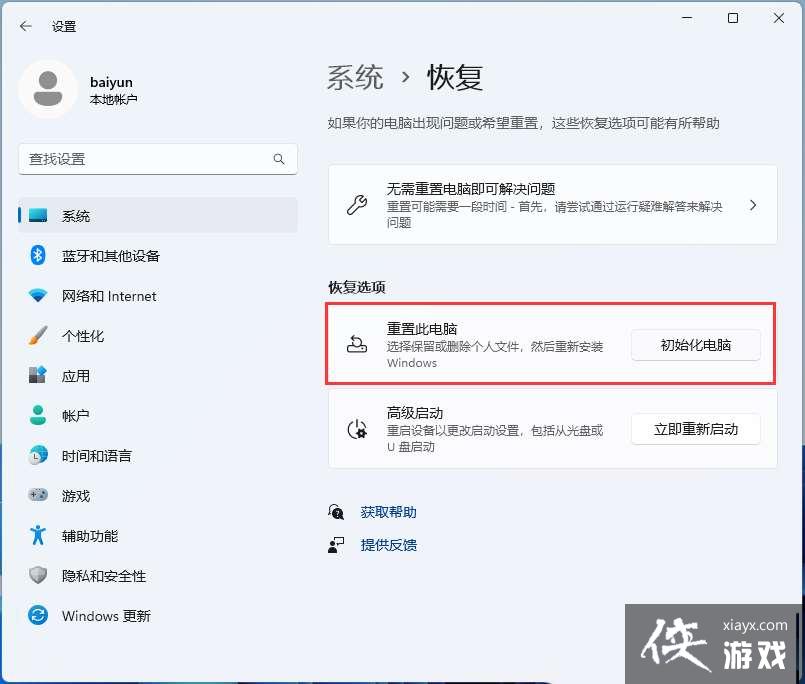Screen dimensions: 805x684
Task: Click the back arrow in title bar
Action: coord(26,27)
